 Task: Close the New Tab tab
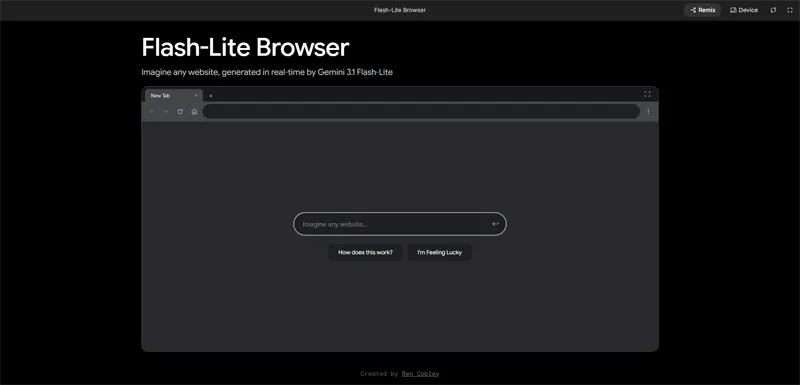(x=196, y=95)
